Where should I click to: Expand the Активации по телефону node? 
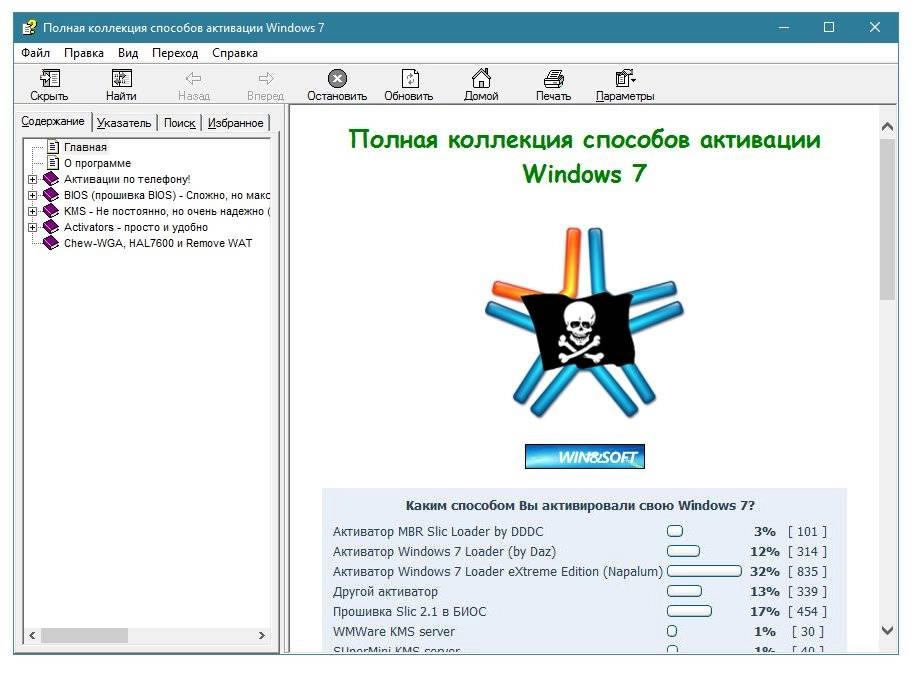pos(33,179)
